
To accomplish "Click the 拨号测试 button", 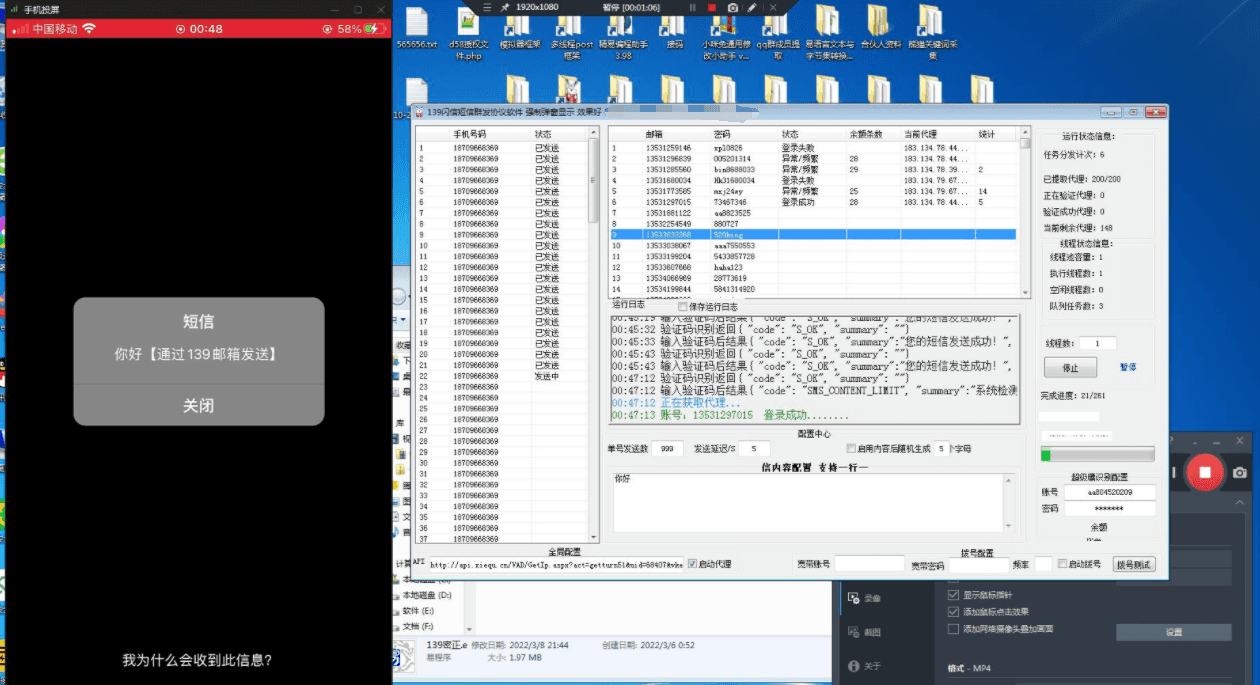I will pyautogui.click(x=1133, y=564).
